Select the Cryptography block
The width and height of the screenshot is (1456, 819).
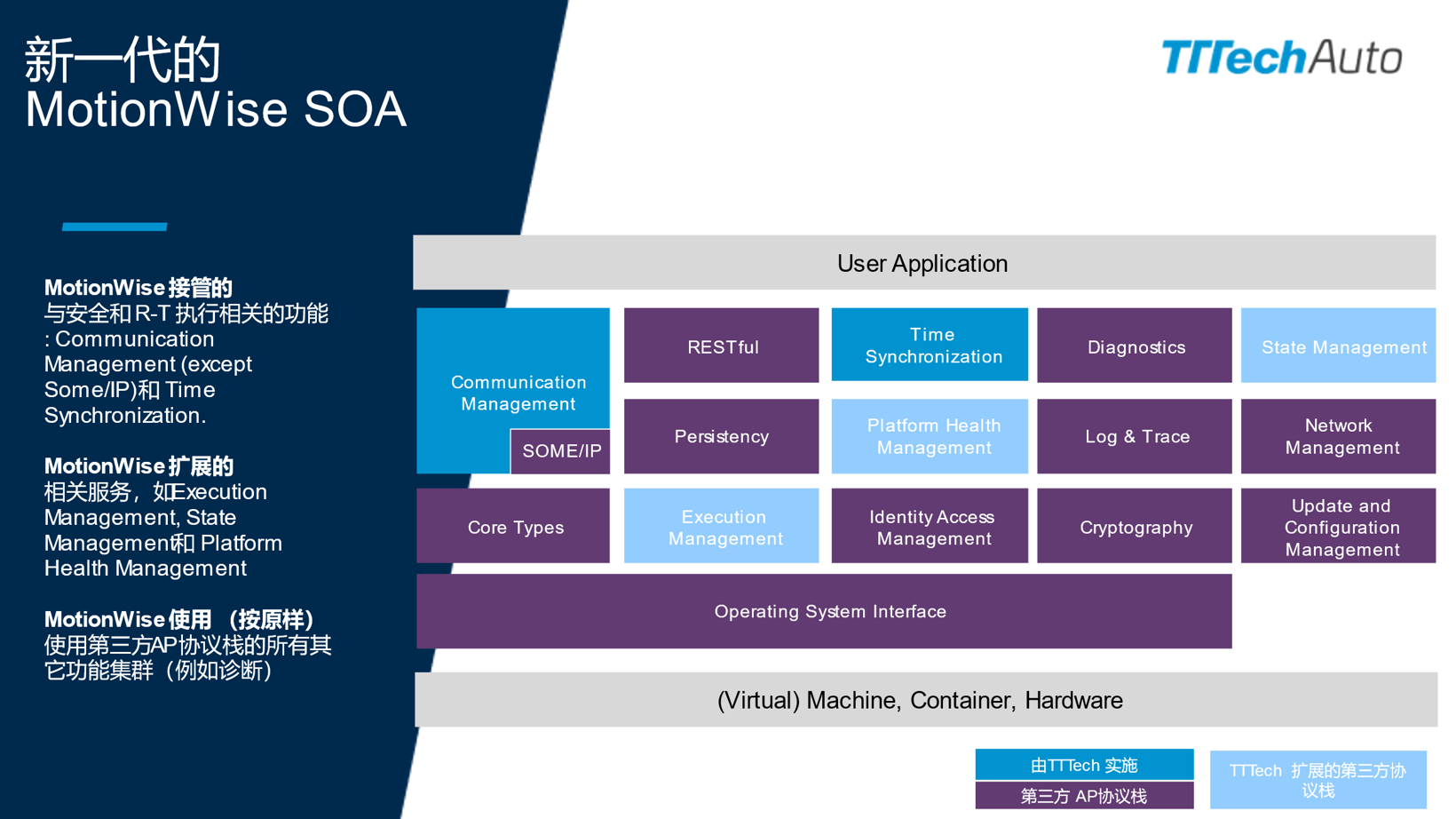pos(1135,526)
